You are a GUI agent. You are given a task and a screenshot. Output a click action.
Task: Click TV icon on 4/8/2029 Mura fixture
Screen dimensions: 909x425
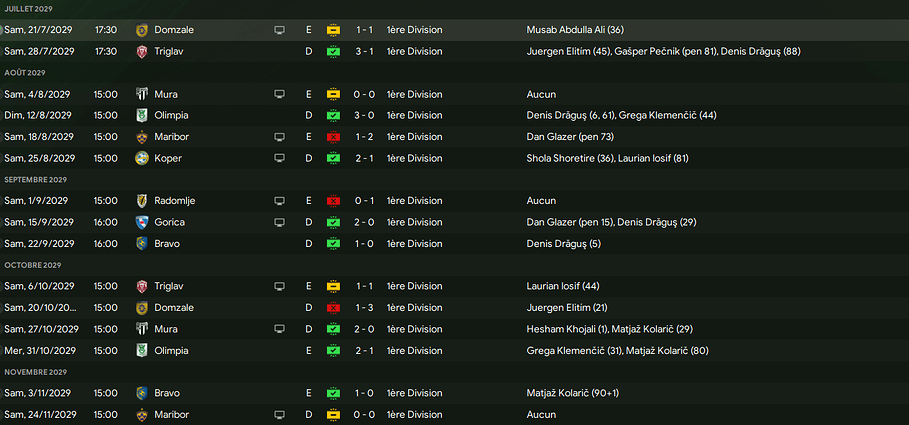coord(279,94)
